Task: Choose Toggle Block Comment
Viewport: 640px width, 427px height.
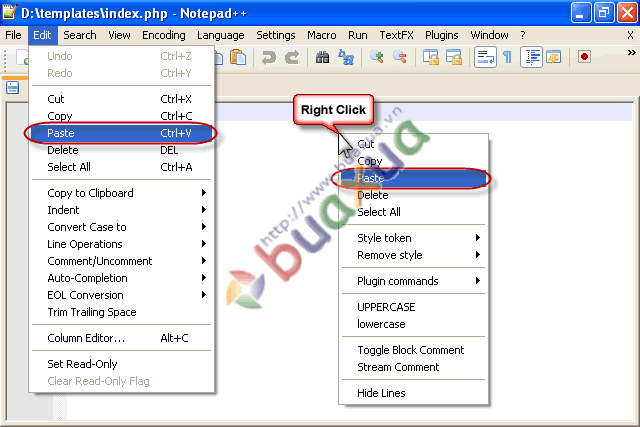Action: 413,350
